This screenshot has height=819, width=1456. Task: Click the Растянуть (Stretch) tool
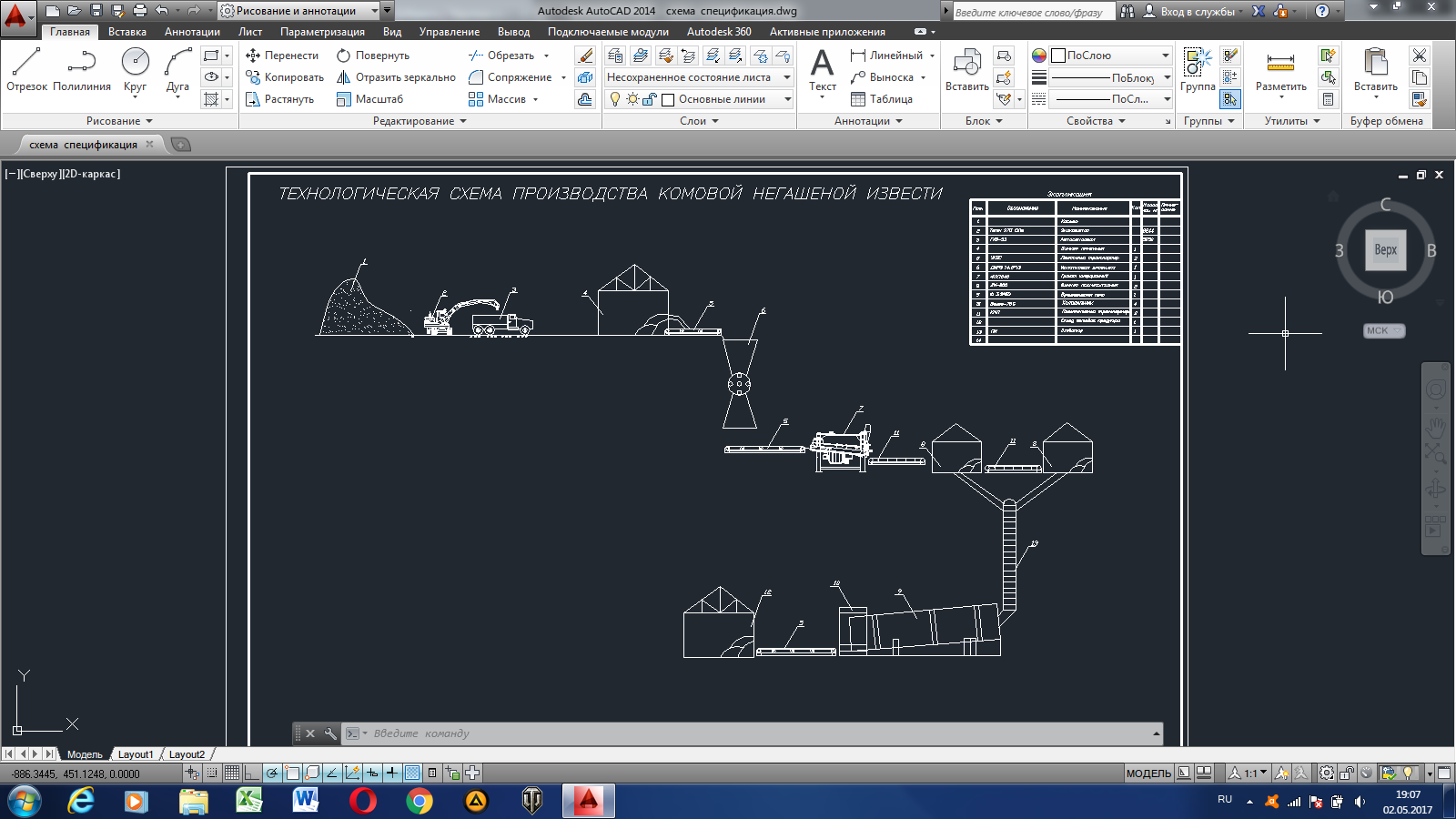click(x=280, y=99)
